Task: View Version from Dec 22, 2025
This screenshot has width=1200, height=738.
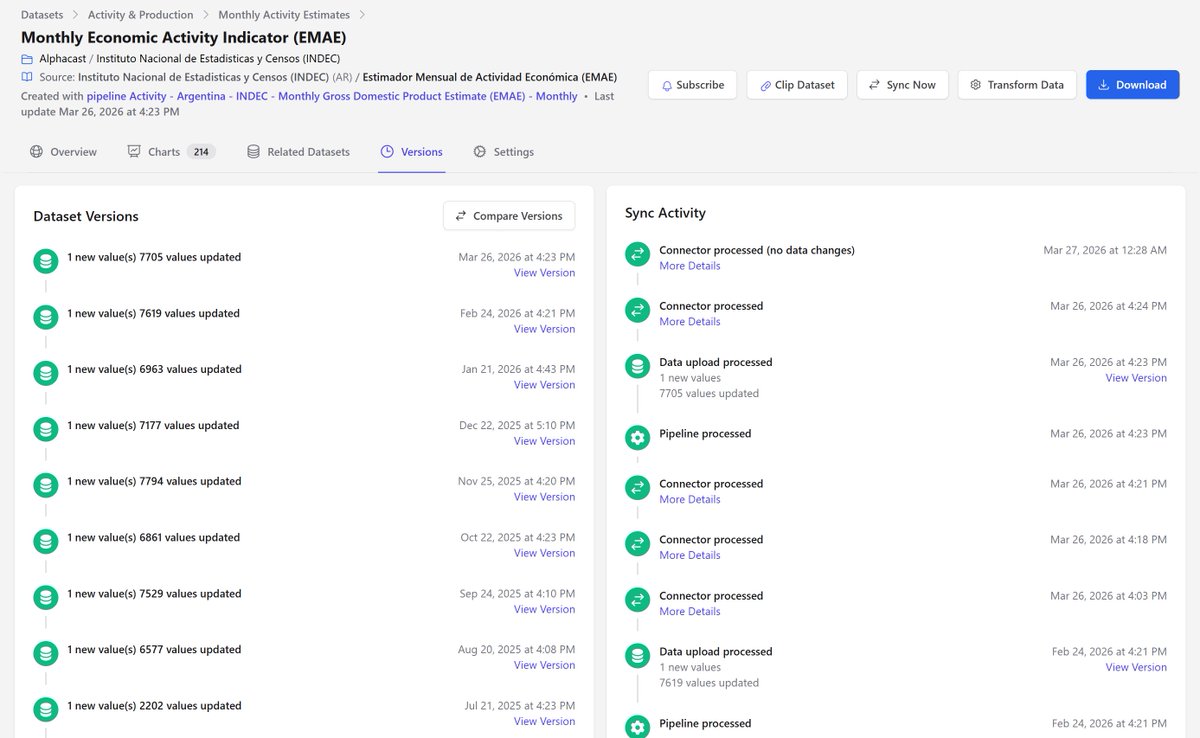Action: pos(544,441)
